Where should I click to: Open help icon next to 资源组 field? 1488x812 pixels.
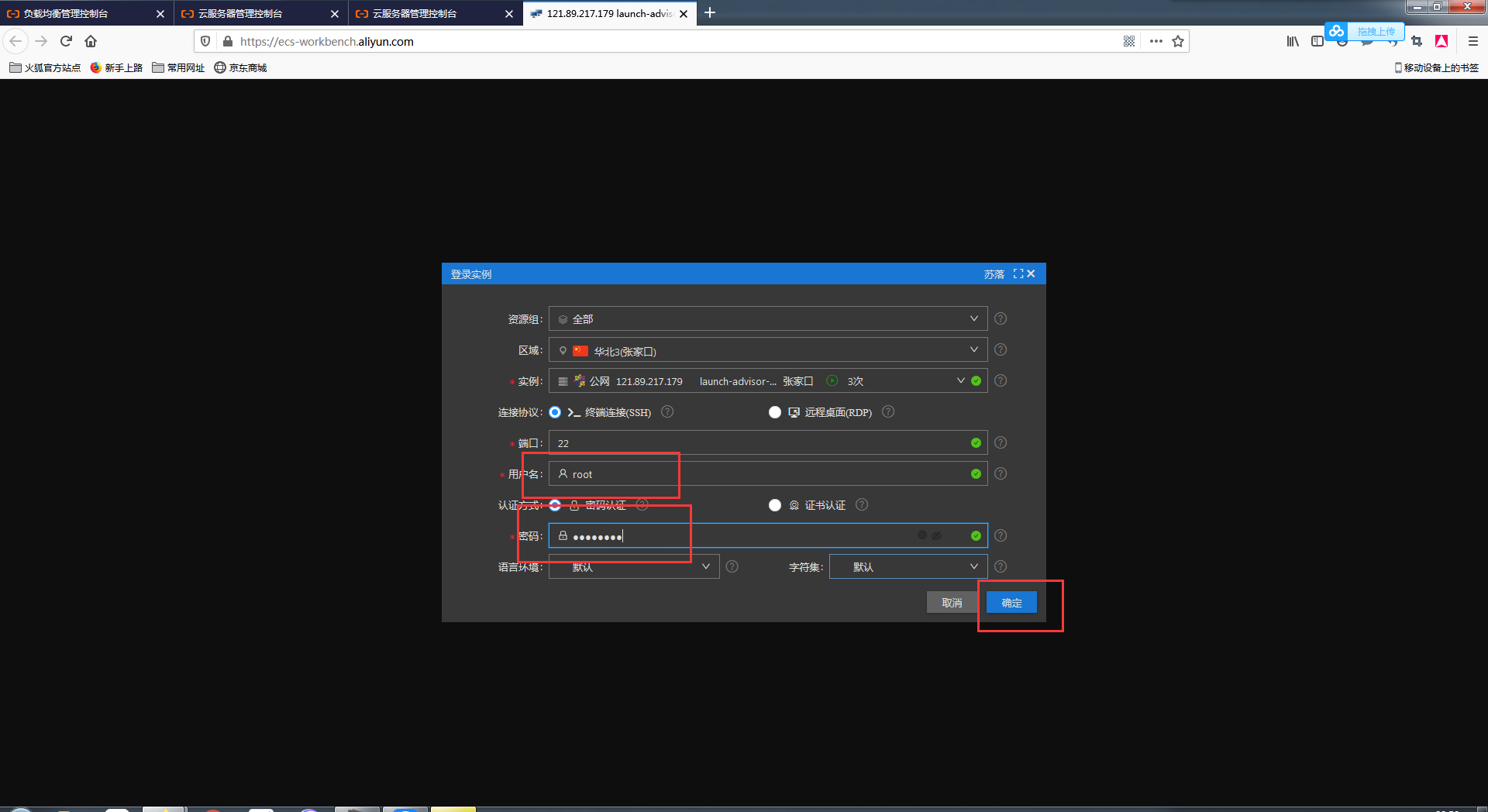click(x=1001, y=318)
